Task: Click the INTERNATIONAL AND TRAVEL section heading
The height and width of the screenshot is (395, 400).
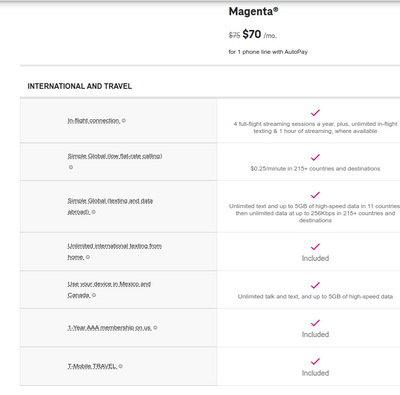Action: (80, 86)
